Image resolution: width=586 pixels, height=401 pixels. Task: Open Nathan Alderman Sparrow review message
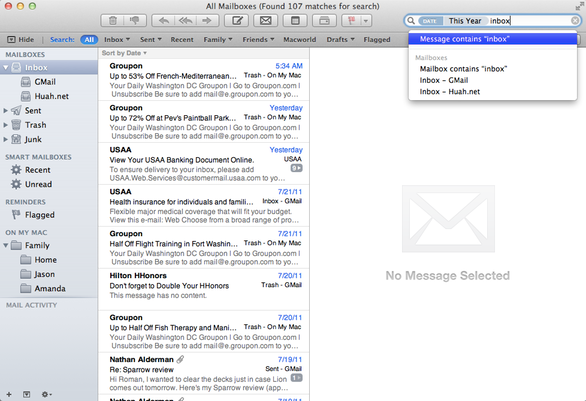[204, 373]
